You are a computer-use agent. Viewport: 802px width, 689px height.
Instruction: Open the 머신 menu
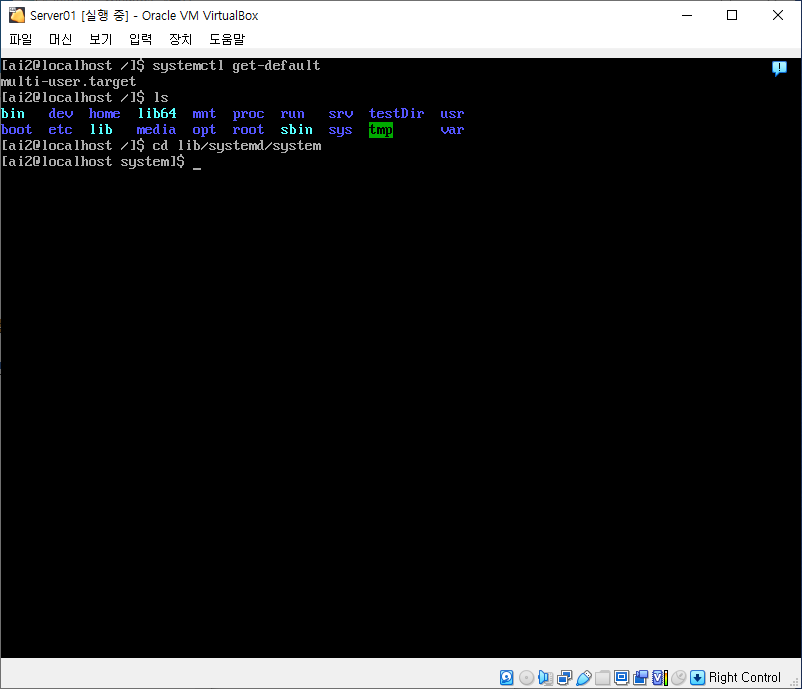pyautogui.click(x=60, y=39)
